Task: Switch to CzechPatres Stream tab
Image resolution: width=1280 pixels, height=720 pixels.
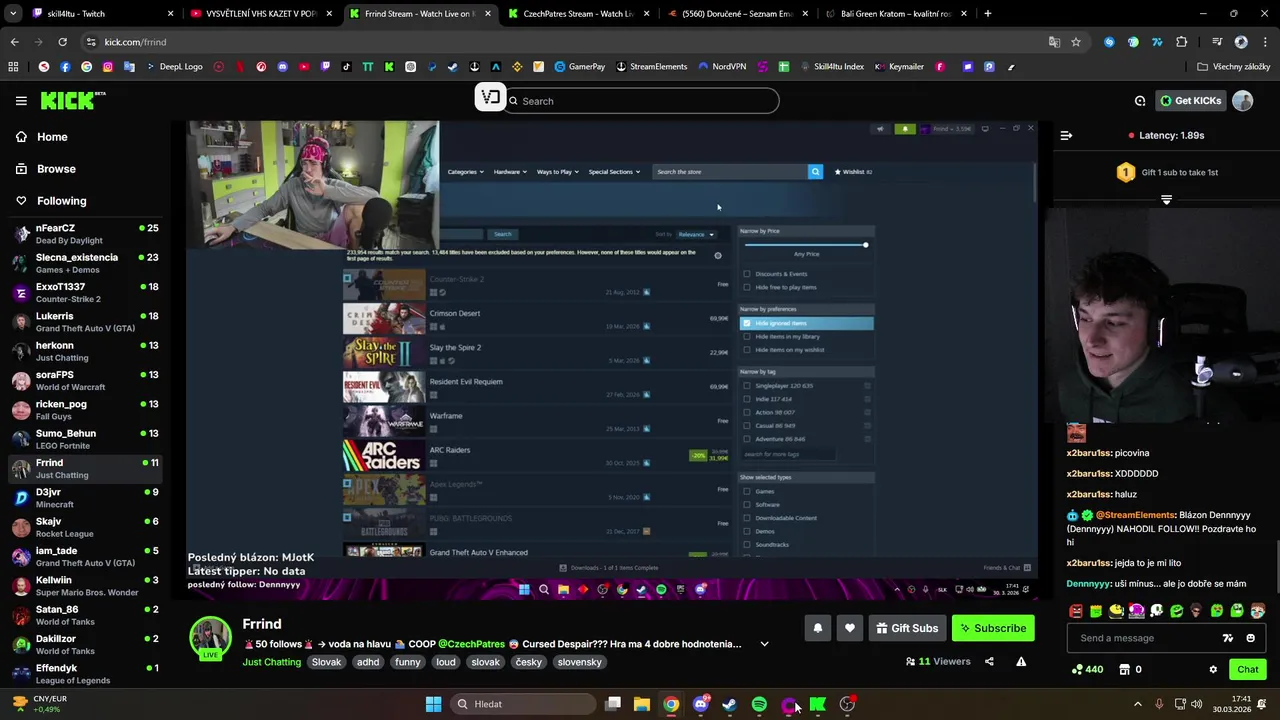Action: (580, 13)
